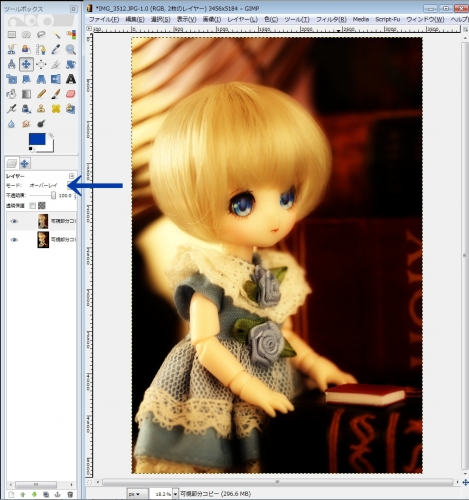Image resolution: width=469 pixels, height=500 pixels.
Task: Select the Text tool (A icon)
Action: (x=70, y=79)
